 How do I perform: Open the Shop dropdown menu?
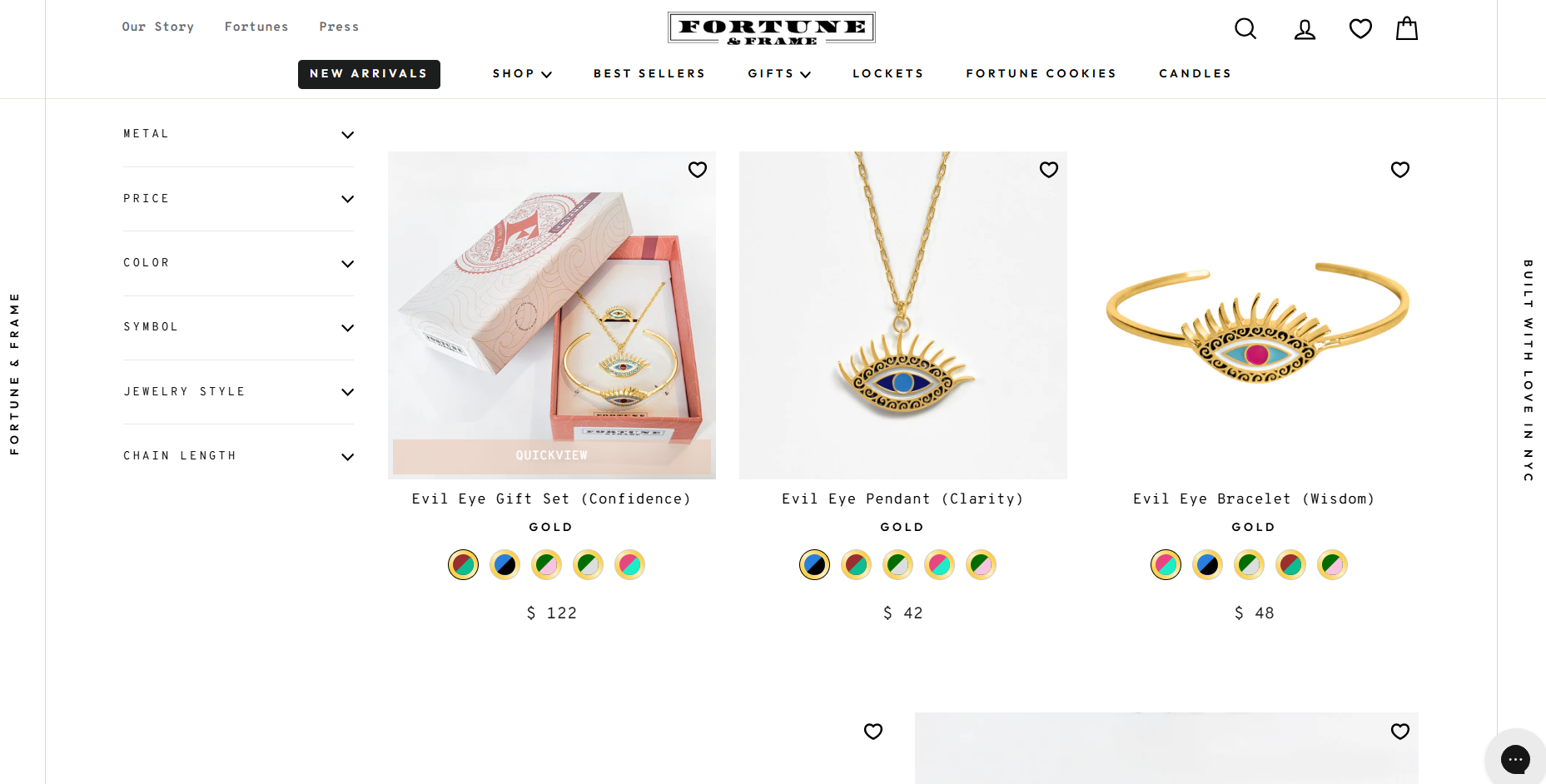click(x=522, y=74)
